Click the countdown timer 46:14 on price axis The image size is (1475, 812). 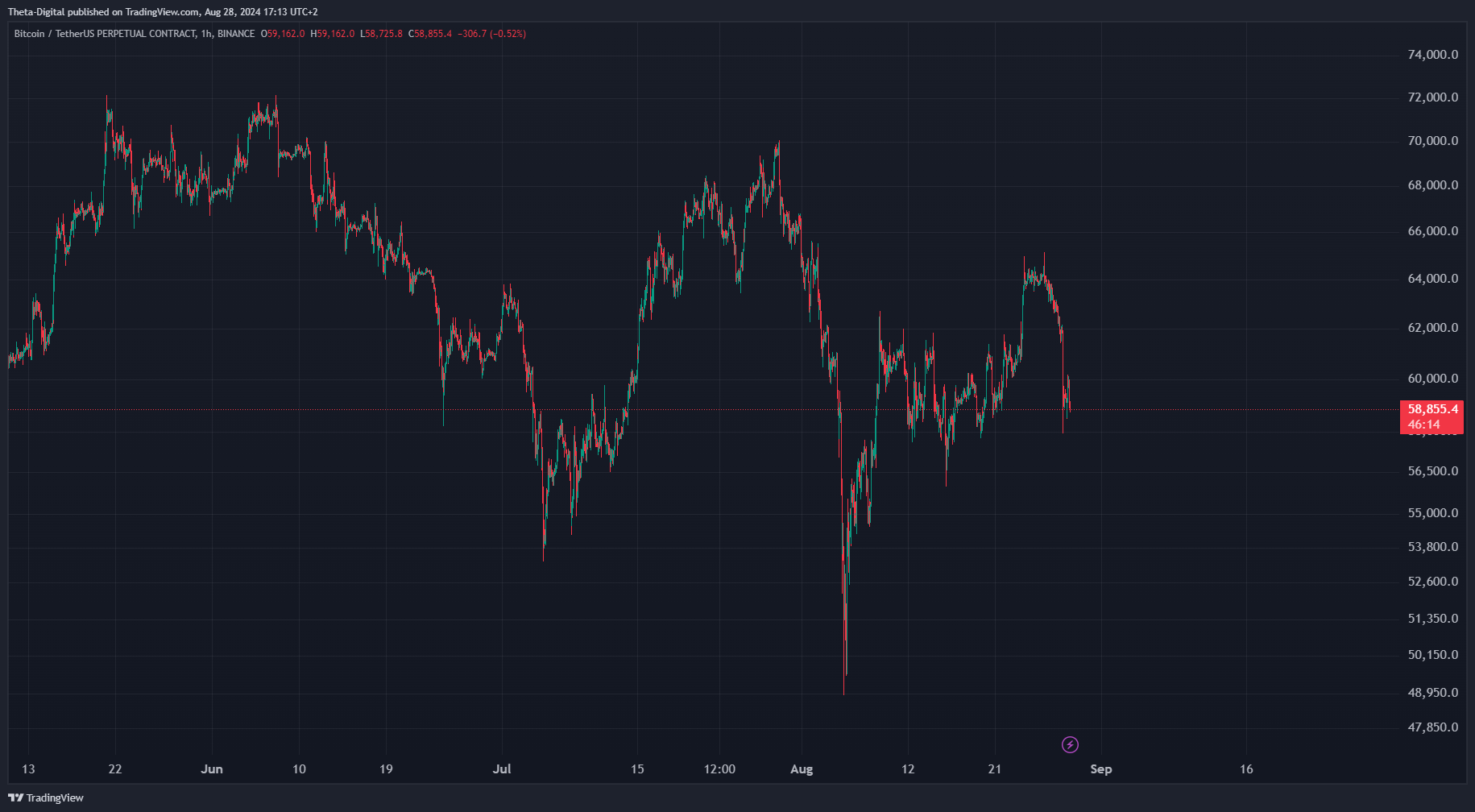[x=1424, y=425]
